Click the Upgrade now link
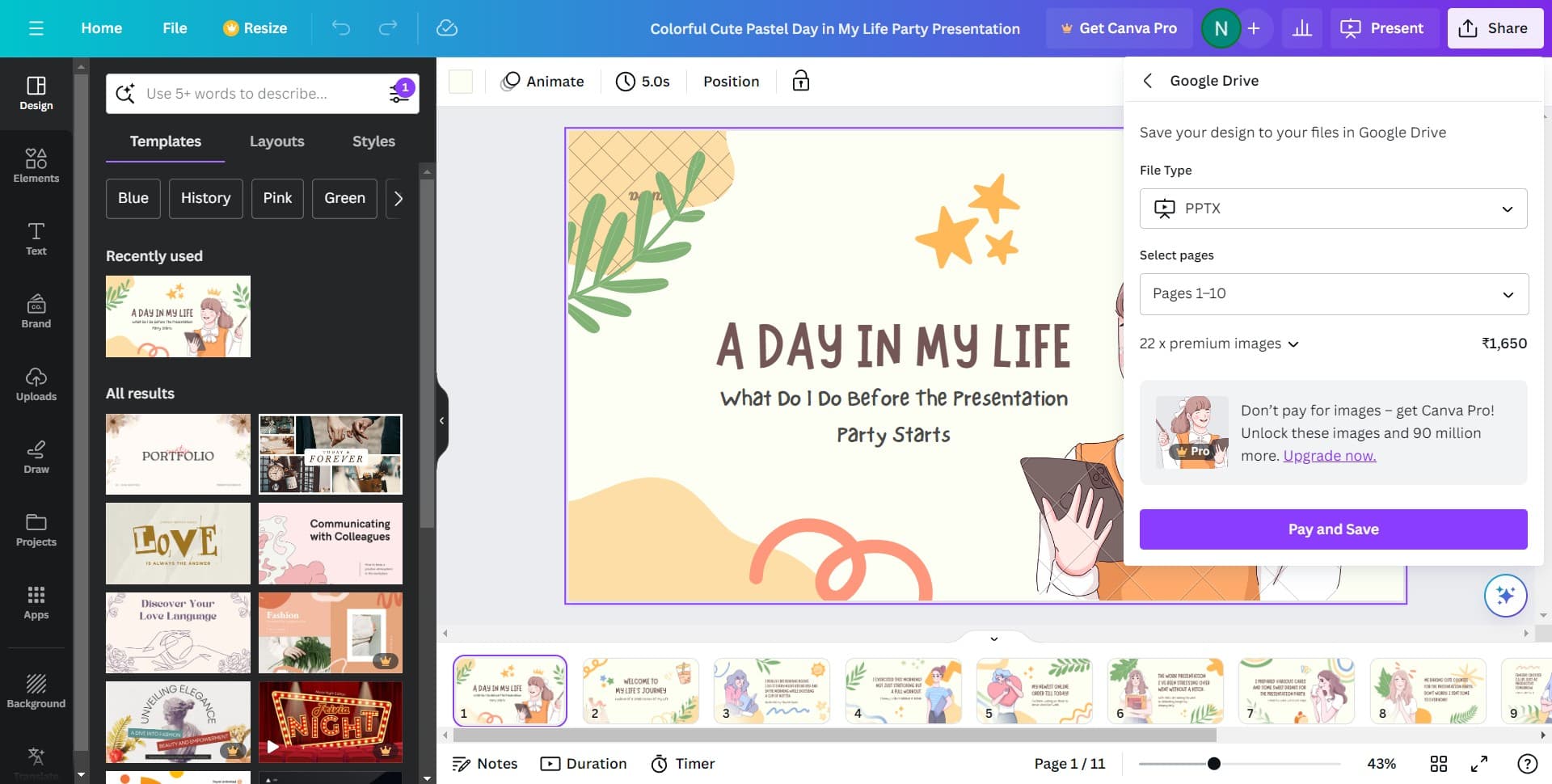This screenshot has width=1552, height=784. 1329,455
